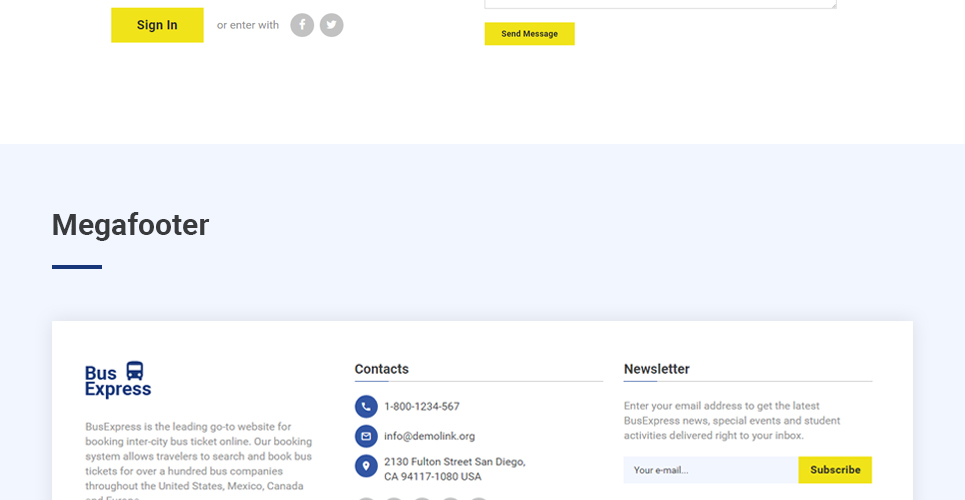Click the BusExpress description paragraph

point(199,459)
